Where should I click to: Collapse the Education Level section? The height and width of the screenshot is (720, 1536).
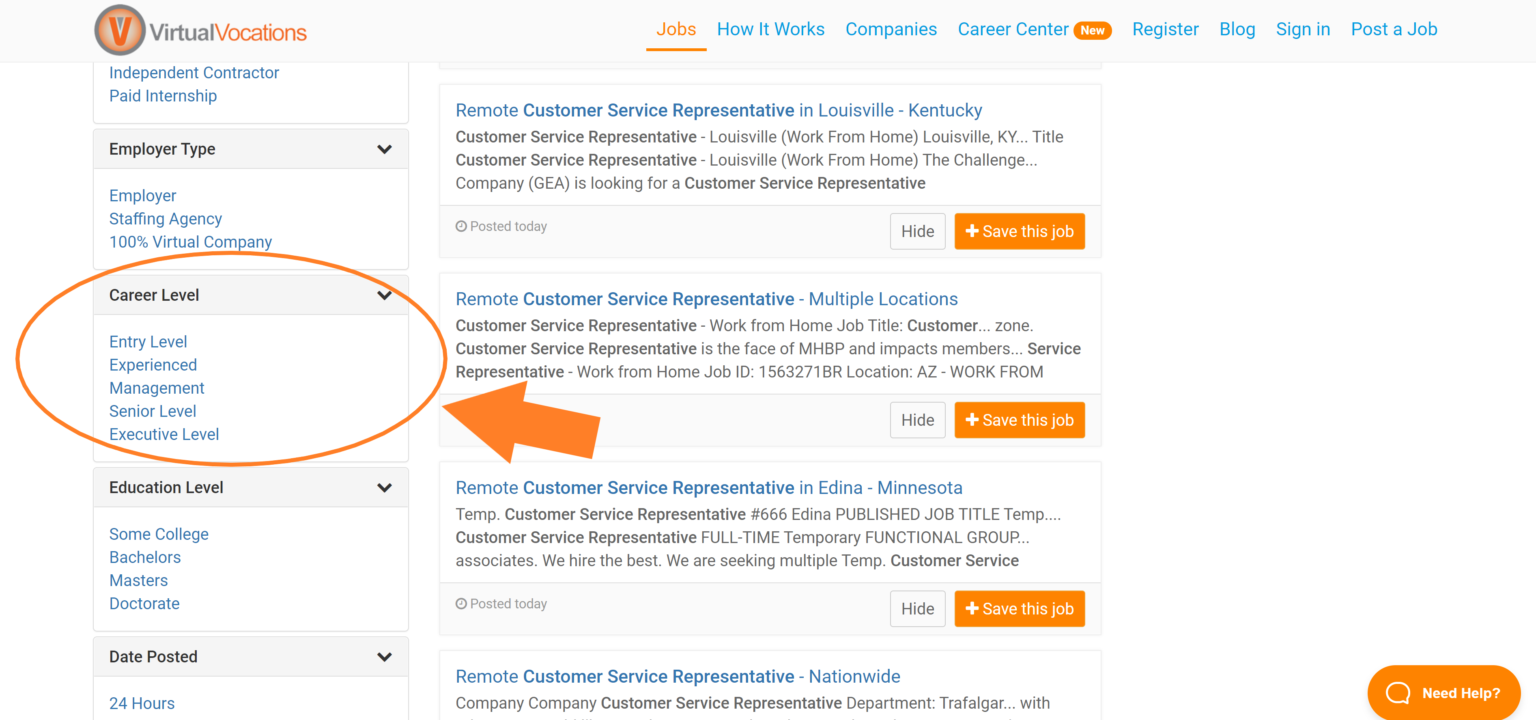point(385,487)
